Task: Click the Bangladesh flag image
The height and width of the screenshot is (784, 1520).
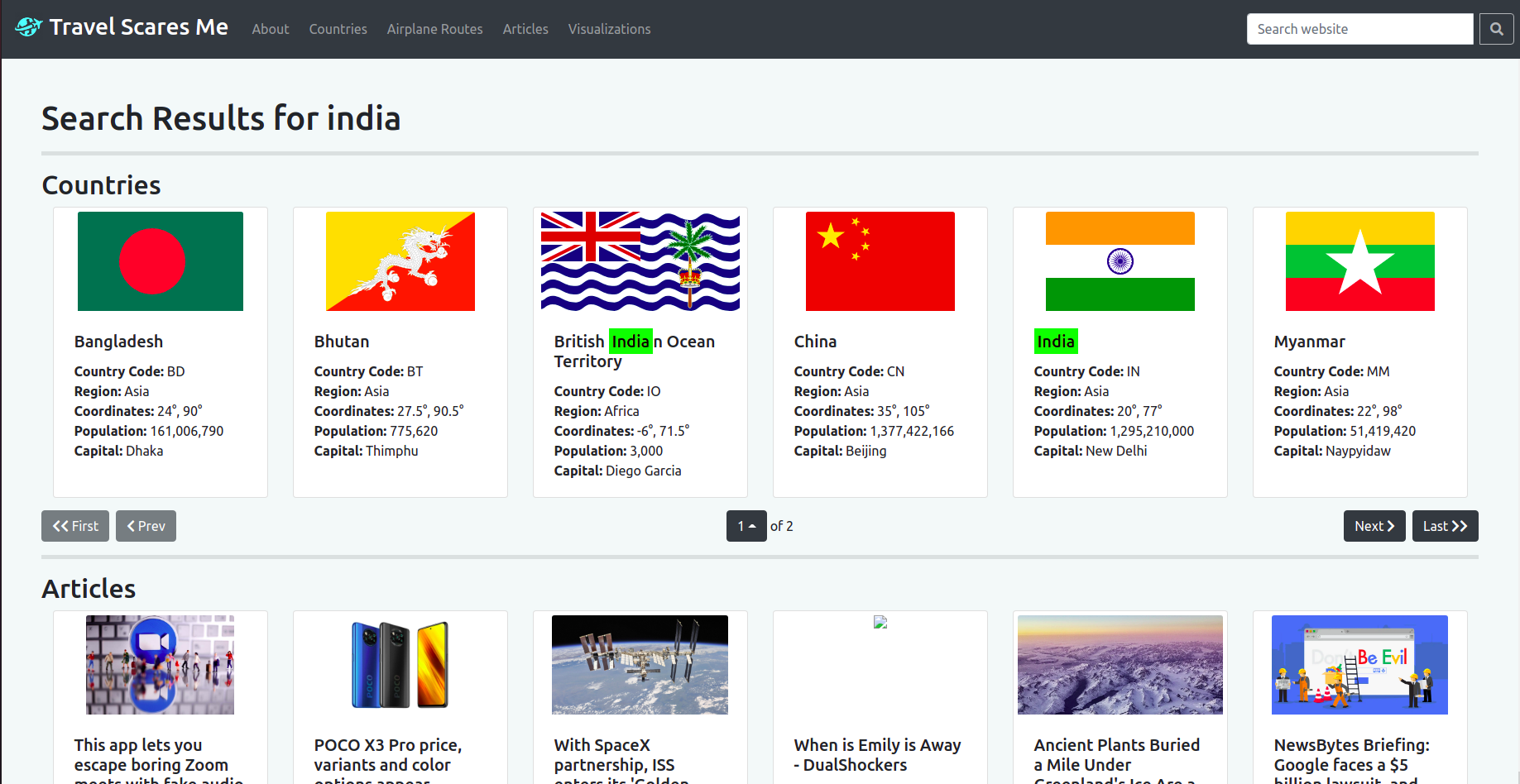Action: [x=161, y=261]
